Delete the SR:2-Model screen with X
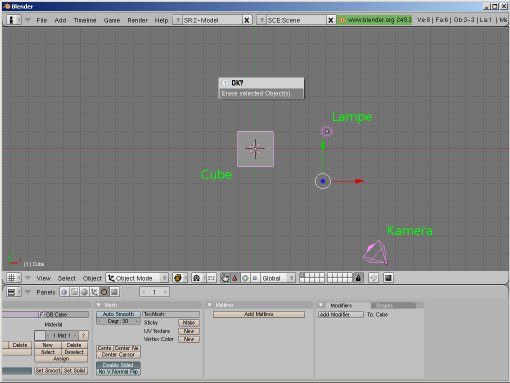This screenshot has width=510, height=383. [x=247, y=20]
